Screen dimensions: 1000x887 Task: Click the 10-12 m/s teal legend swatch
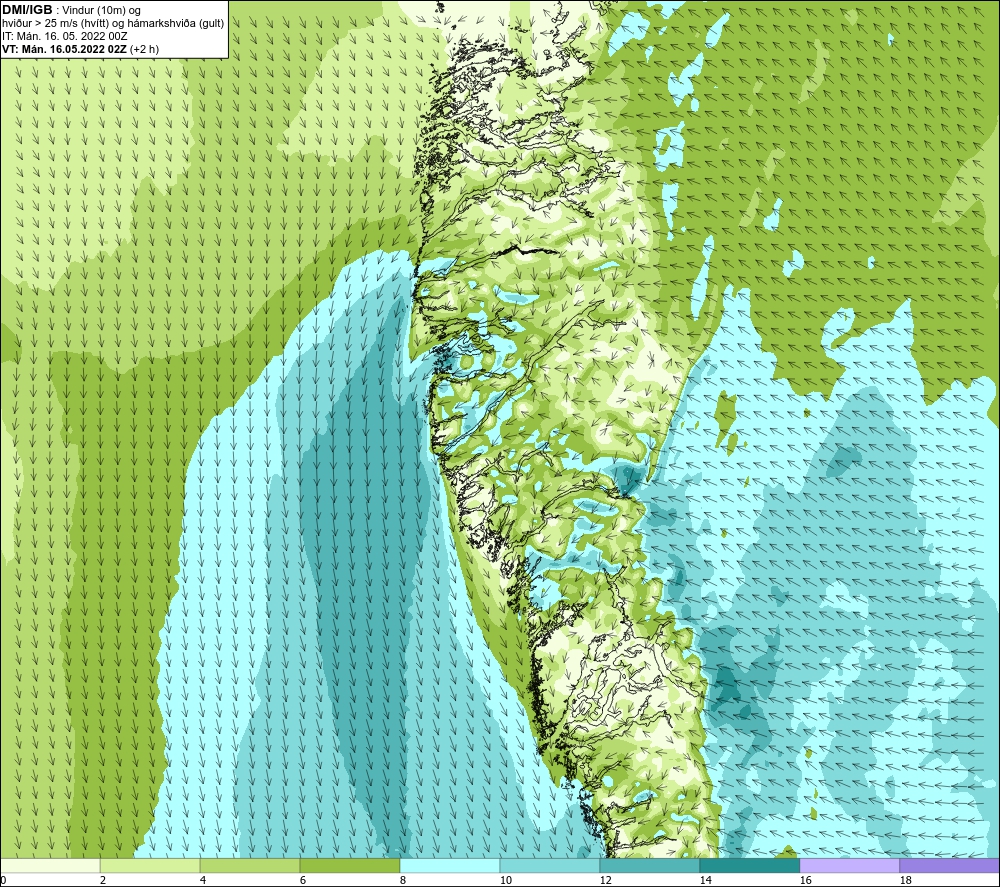click(550, 865)
